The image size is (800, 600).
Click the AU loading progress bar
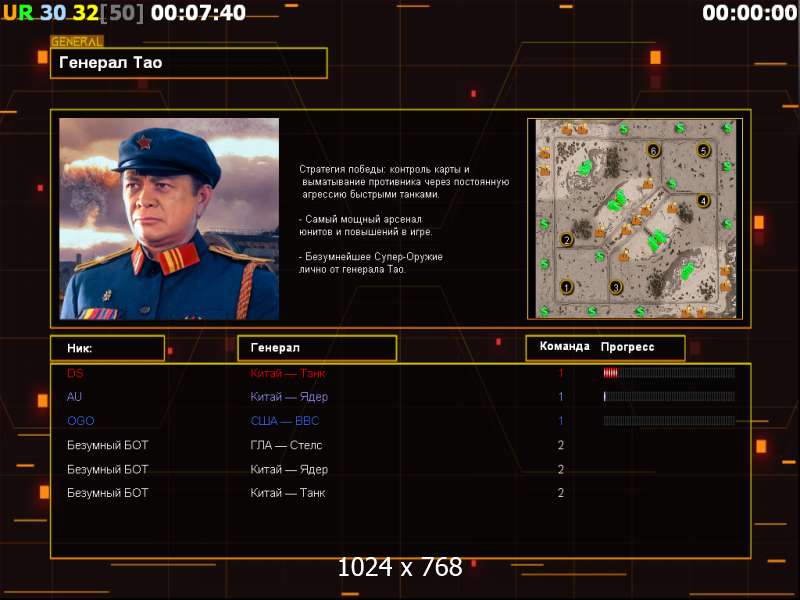tap(669, 396)
